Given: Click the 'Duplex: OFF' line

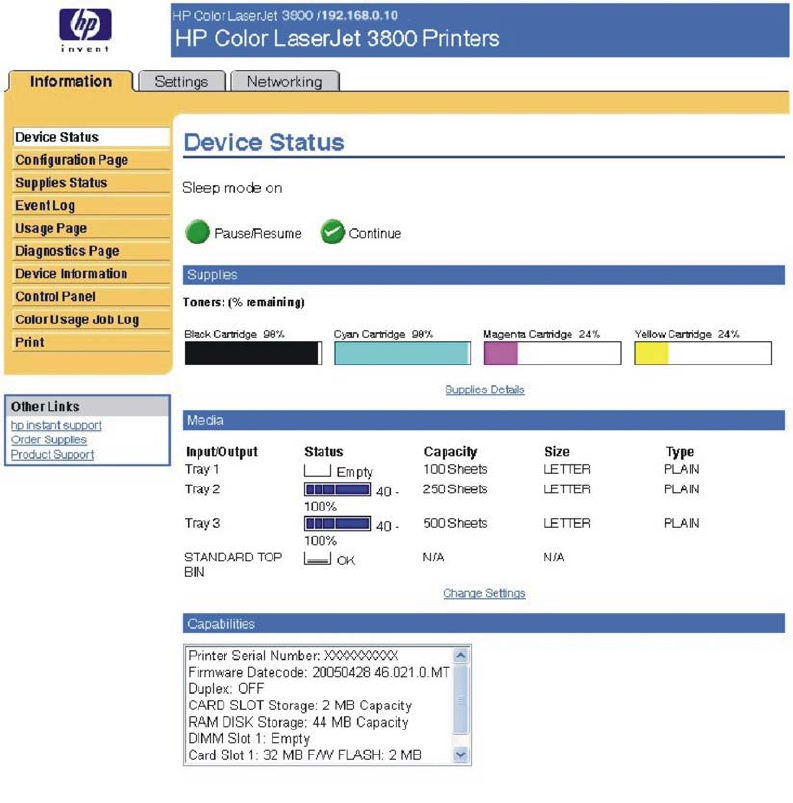Looking at the screenshot, I should pos(226,688).
